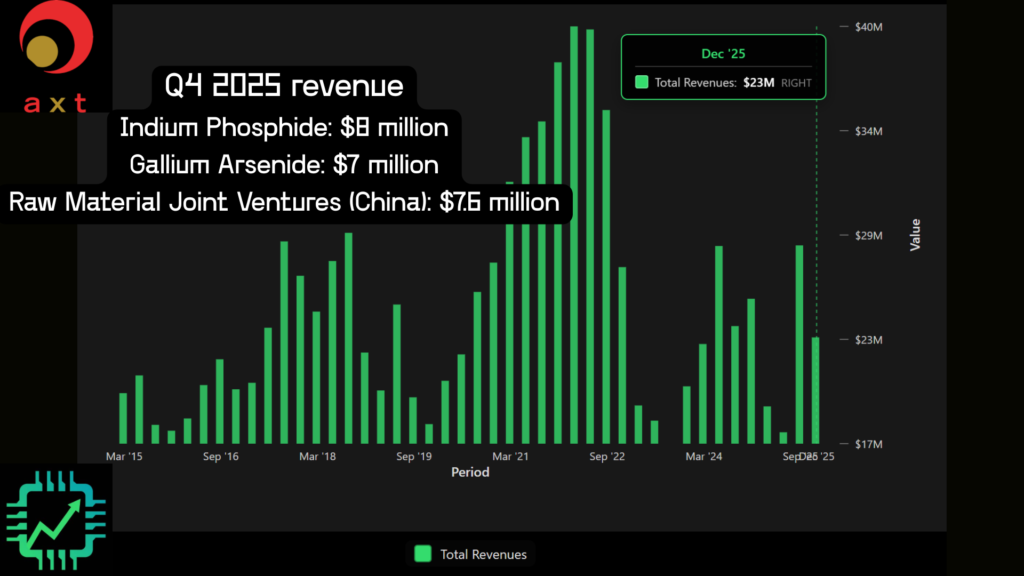Image resolution: width=1024 pixels, height=576 pixels.
Task: Toggle the RIGHT axis label in the tooltip
Action: click(799, 83)
